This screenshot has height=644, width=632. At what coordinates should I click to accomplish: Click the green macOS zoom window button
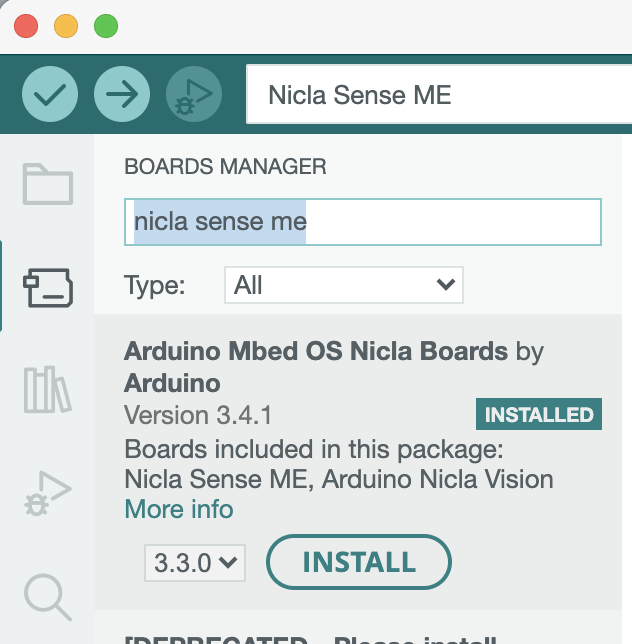click(105, 26)
